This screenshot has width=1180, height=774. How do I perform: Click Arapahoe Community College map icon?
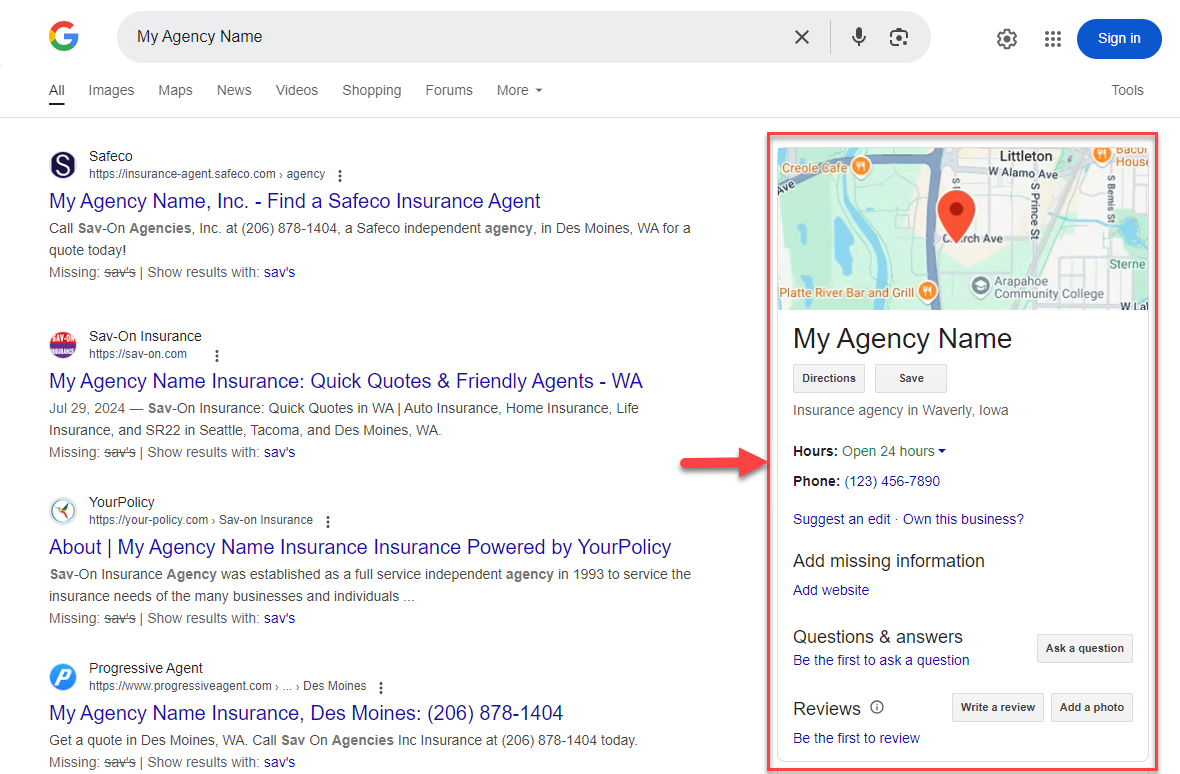[x=980, y=286]
